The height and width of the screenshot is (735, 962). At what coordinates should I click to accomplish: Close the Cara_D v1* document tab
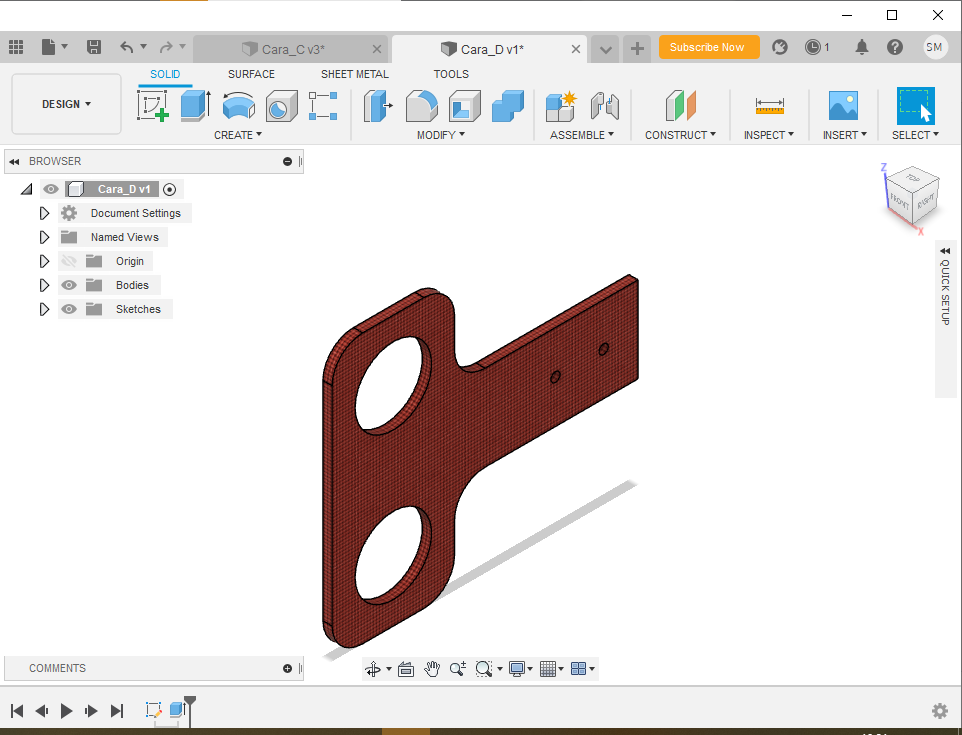click(575, 49)
